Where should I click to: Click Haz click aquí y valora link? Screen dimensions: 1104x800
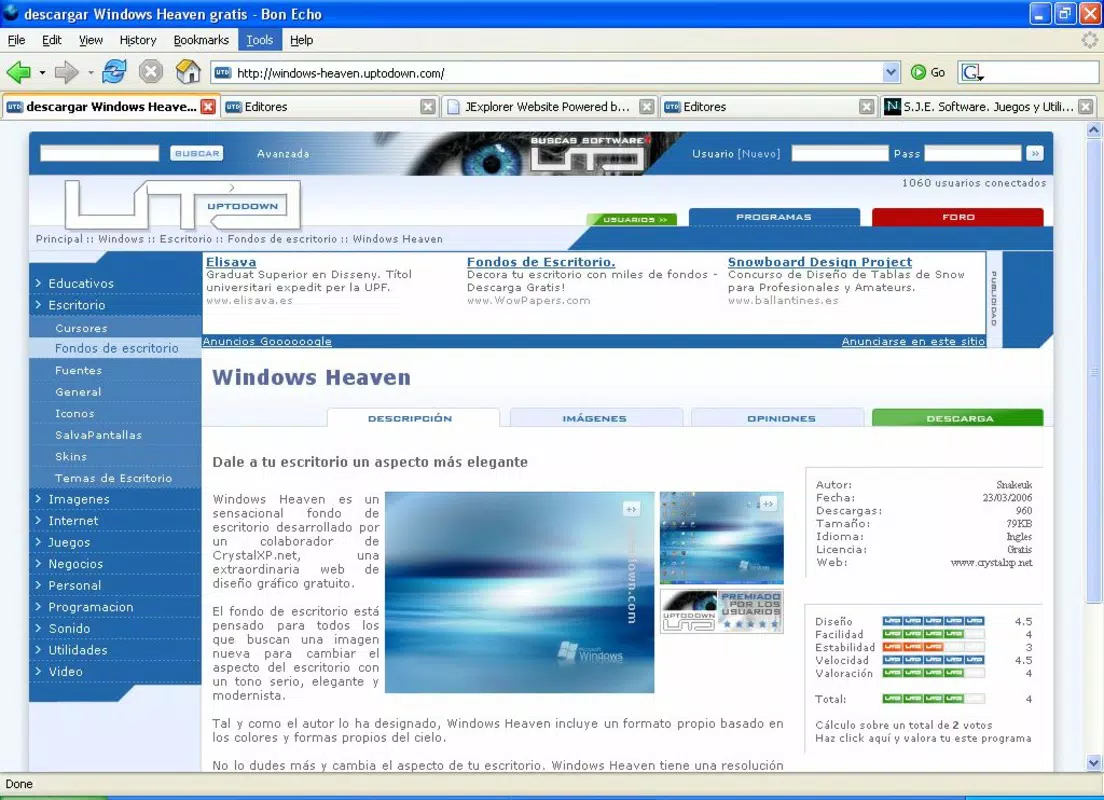point(923,738)
